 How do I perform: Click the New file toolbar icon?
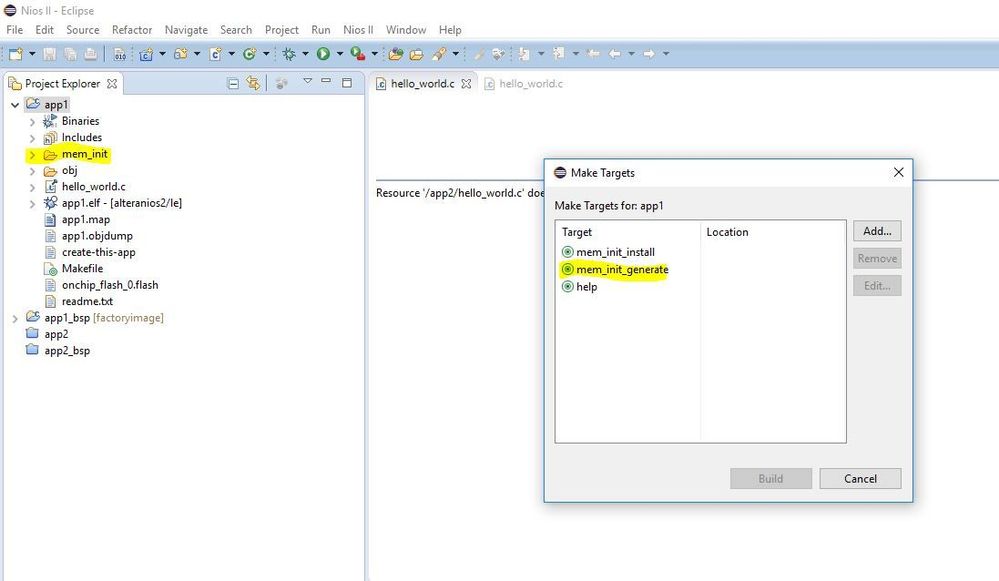[16, 54]
